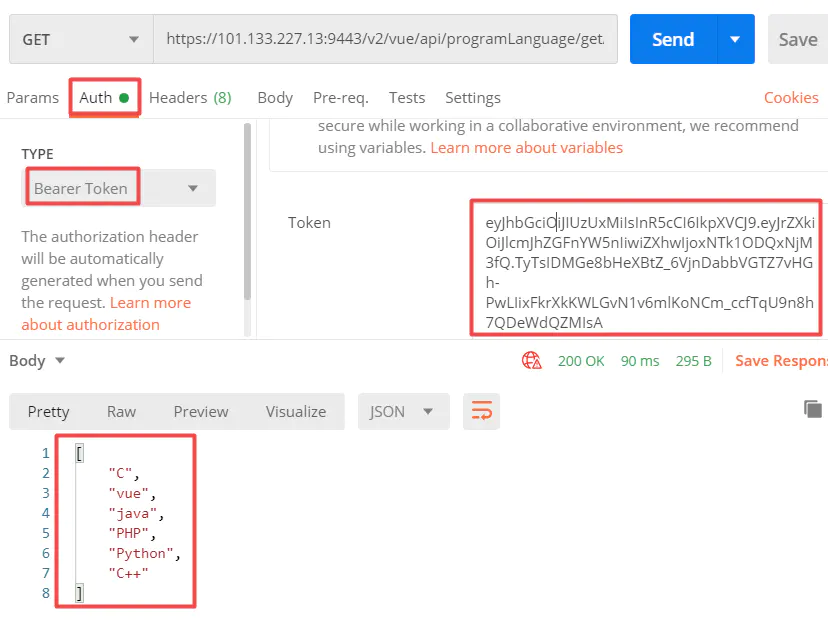Open Learn more about authorization link
Viewport: 828px width, 642px height.
(106, 314)
